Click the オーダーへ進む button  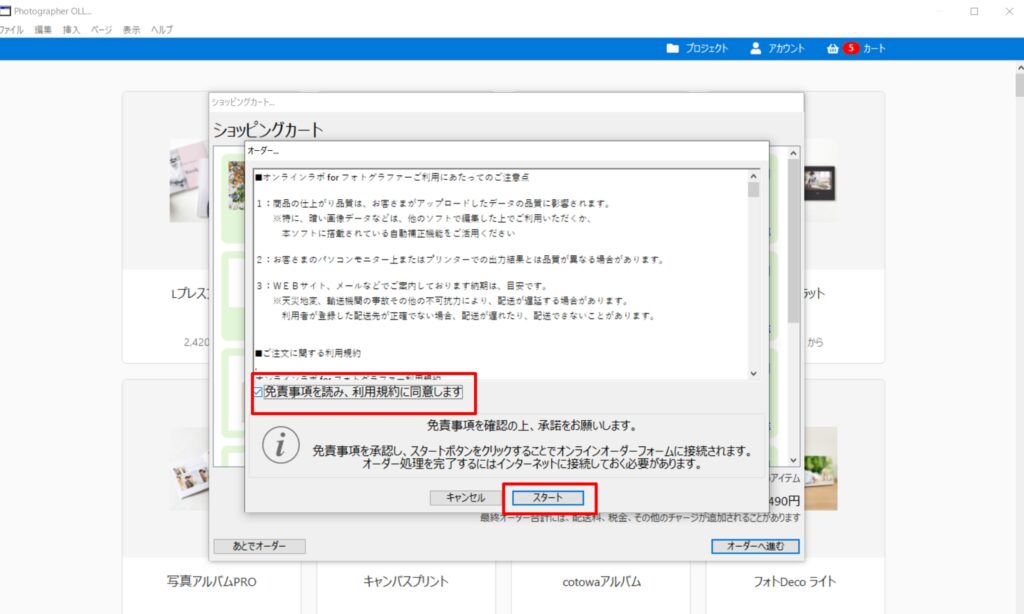tap(755, 546)
